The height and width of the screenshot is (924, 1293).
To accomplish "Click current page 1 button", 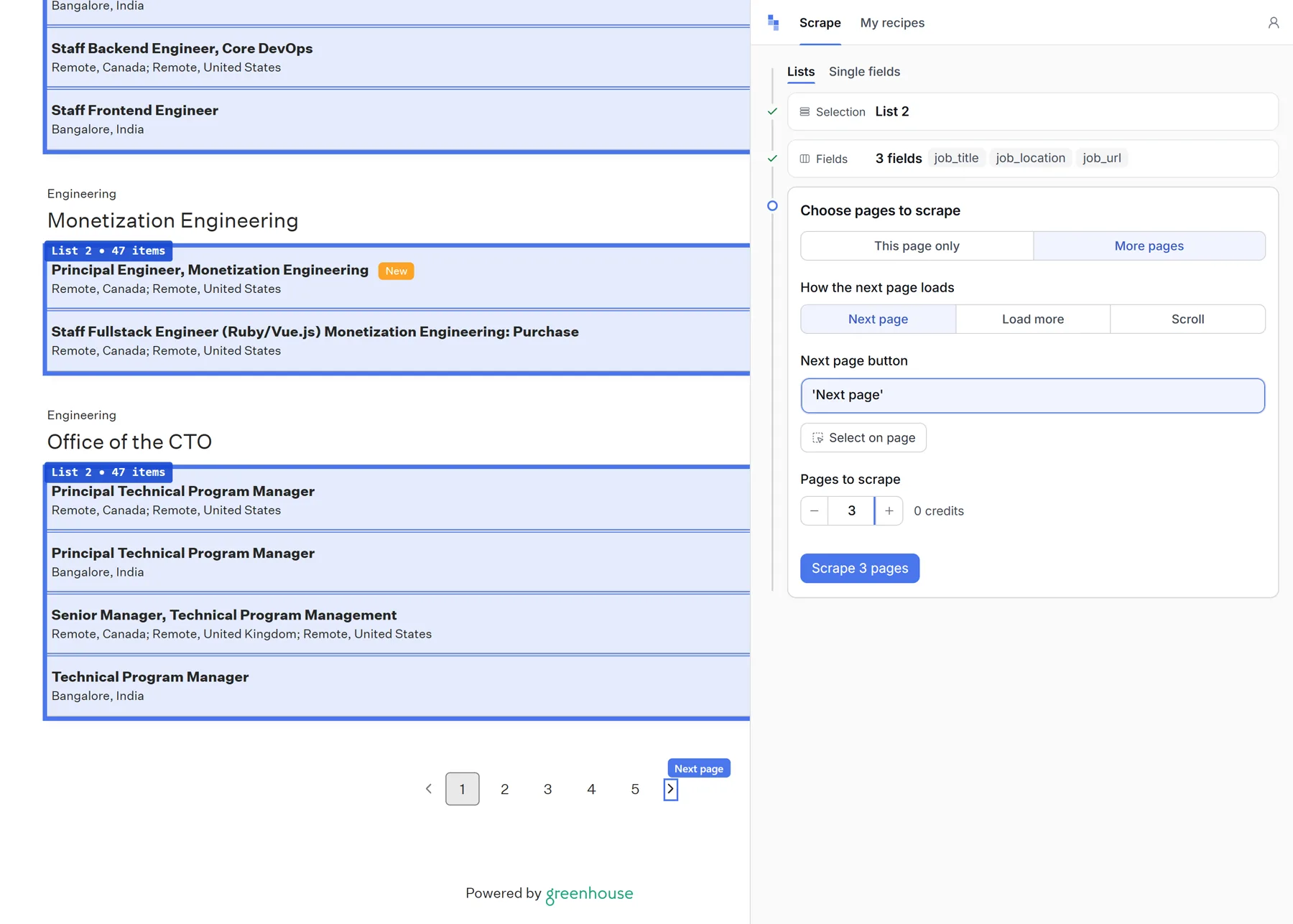I will (x=462, y=789).
